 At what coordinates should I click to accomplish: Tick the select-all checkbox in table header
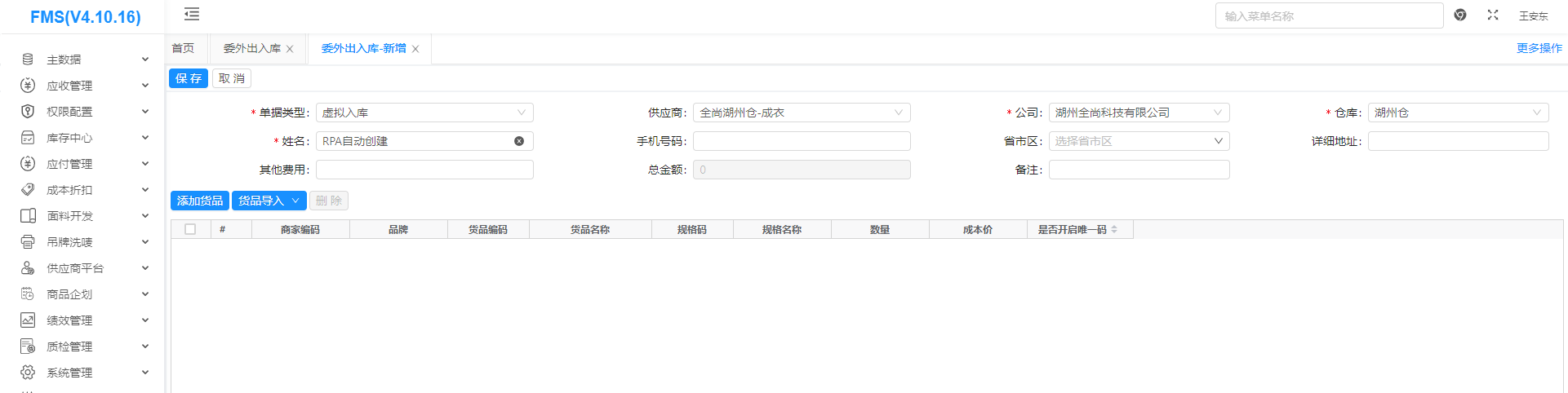(x=190, y=229)
